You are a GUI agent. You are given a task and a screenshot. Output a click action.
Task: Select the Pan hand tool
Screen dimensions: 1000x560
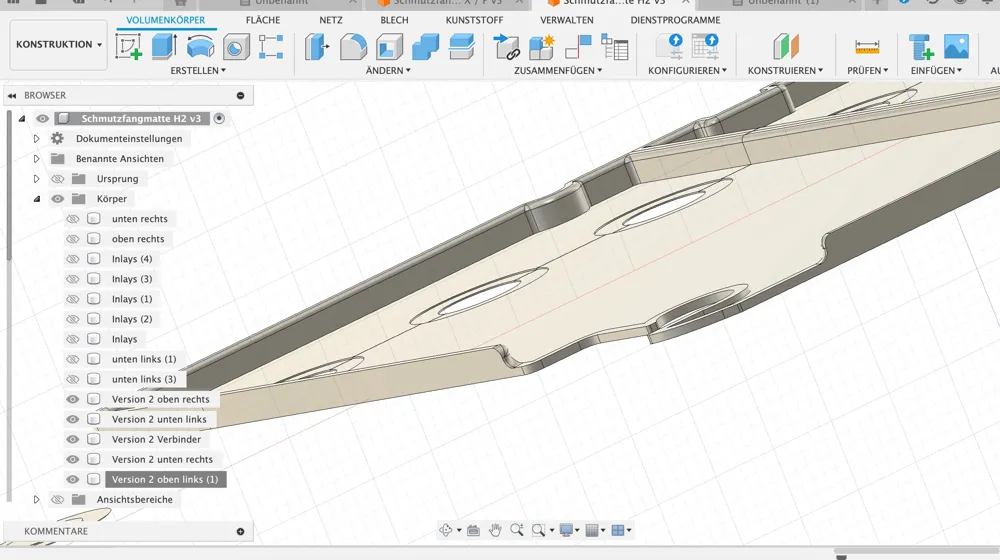495,530
